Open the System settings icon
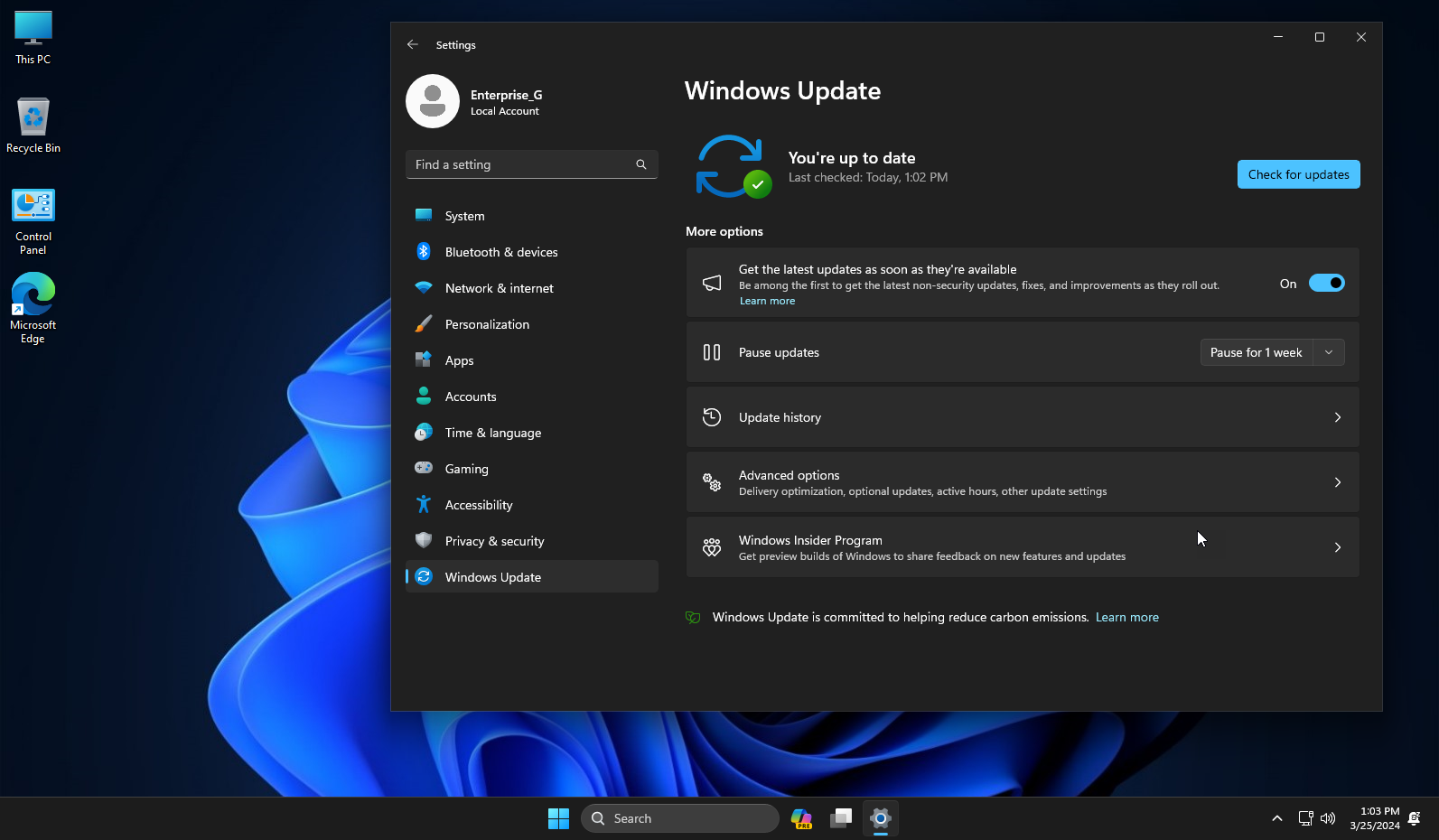Image resolution: width=1439 pixels, height=840 pixels. [424, 215]
